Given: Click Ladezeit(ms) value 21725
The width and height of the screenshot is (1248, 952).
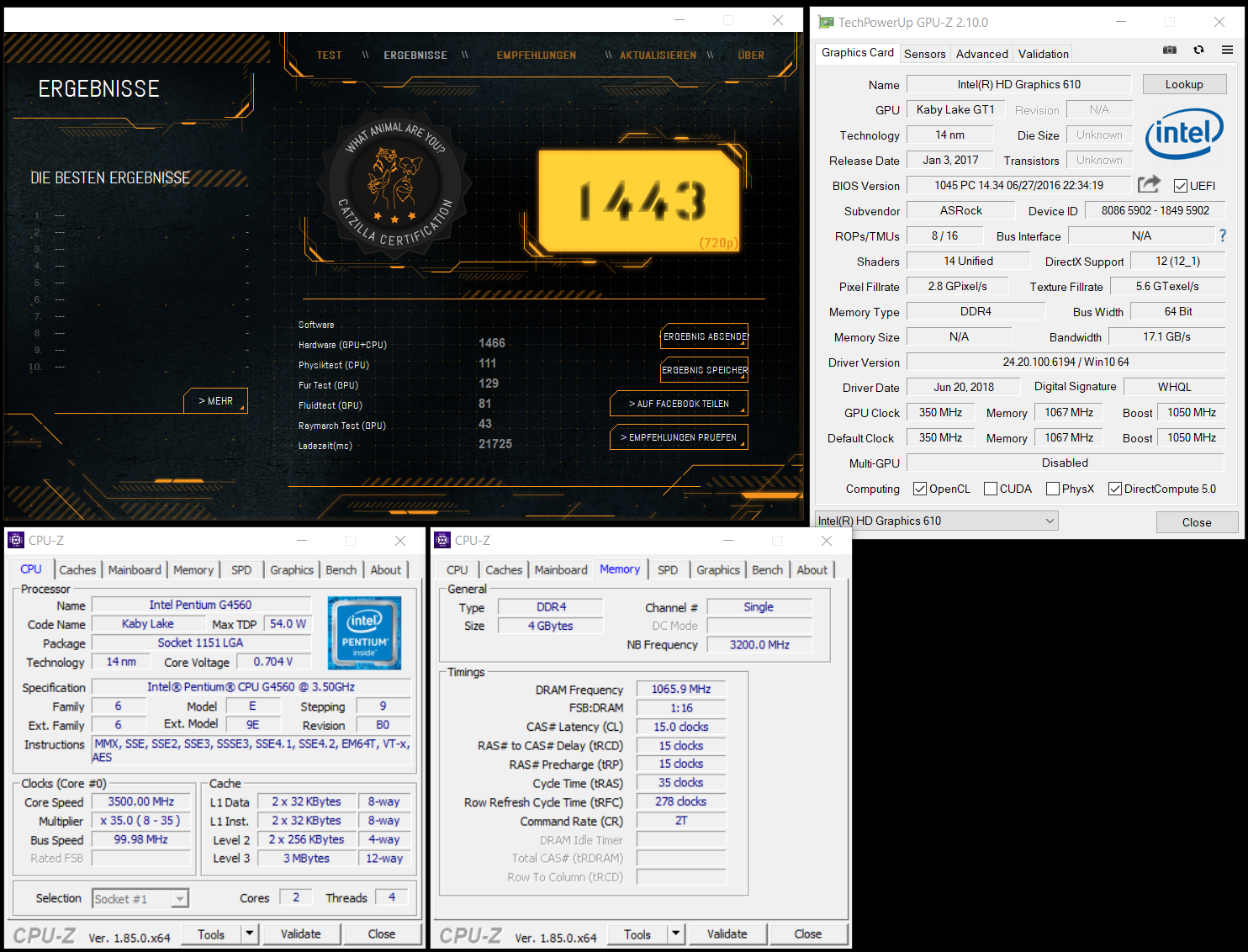Looking at the screenshot, I should (x=495, y=444).
